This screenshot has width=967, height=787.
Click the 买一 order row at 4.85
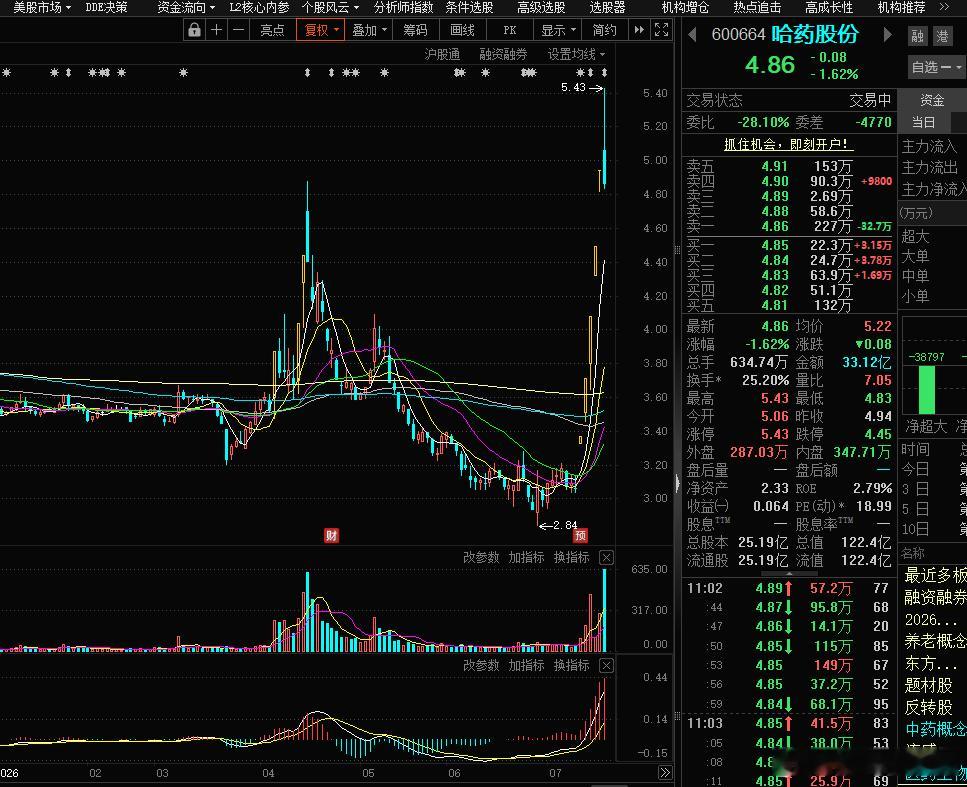[789, 245]
